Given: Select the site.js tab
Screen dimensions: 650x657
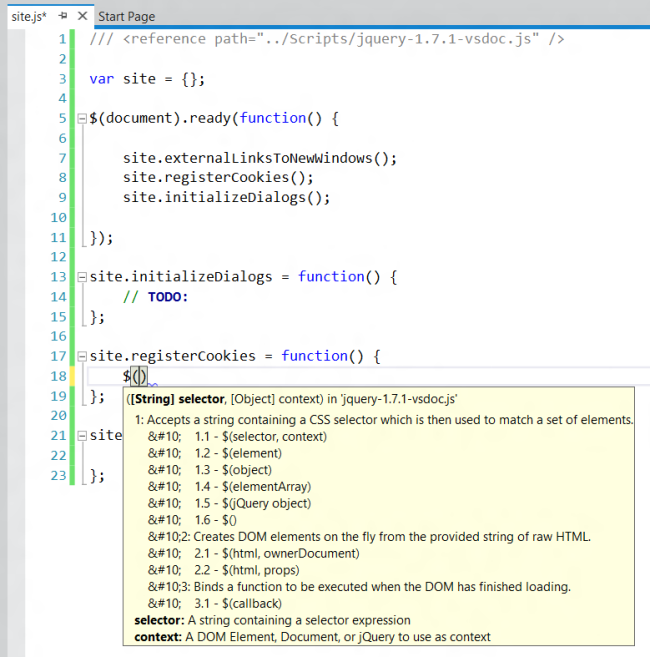Looking at the screenshot, I should [x=28, y=17].
